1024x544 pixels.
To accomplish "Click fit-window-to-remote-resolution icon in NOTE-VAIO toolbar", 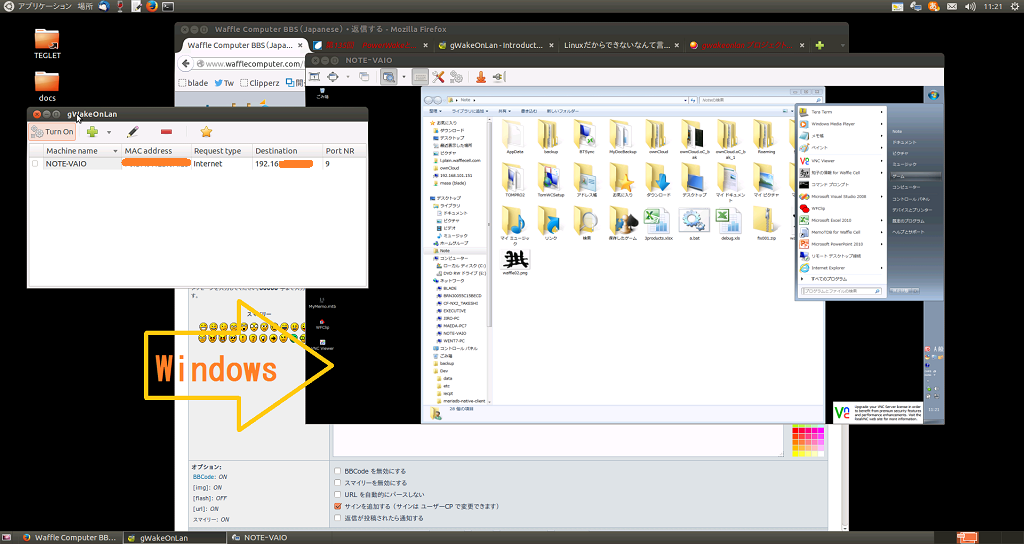I will pyautogui.click(x=314, y=77).
